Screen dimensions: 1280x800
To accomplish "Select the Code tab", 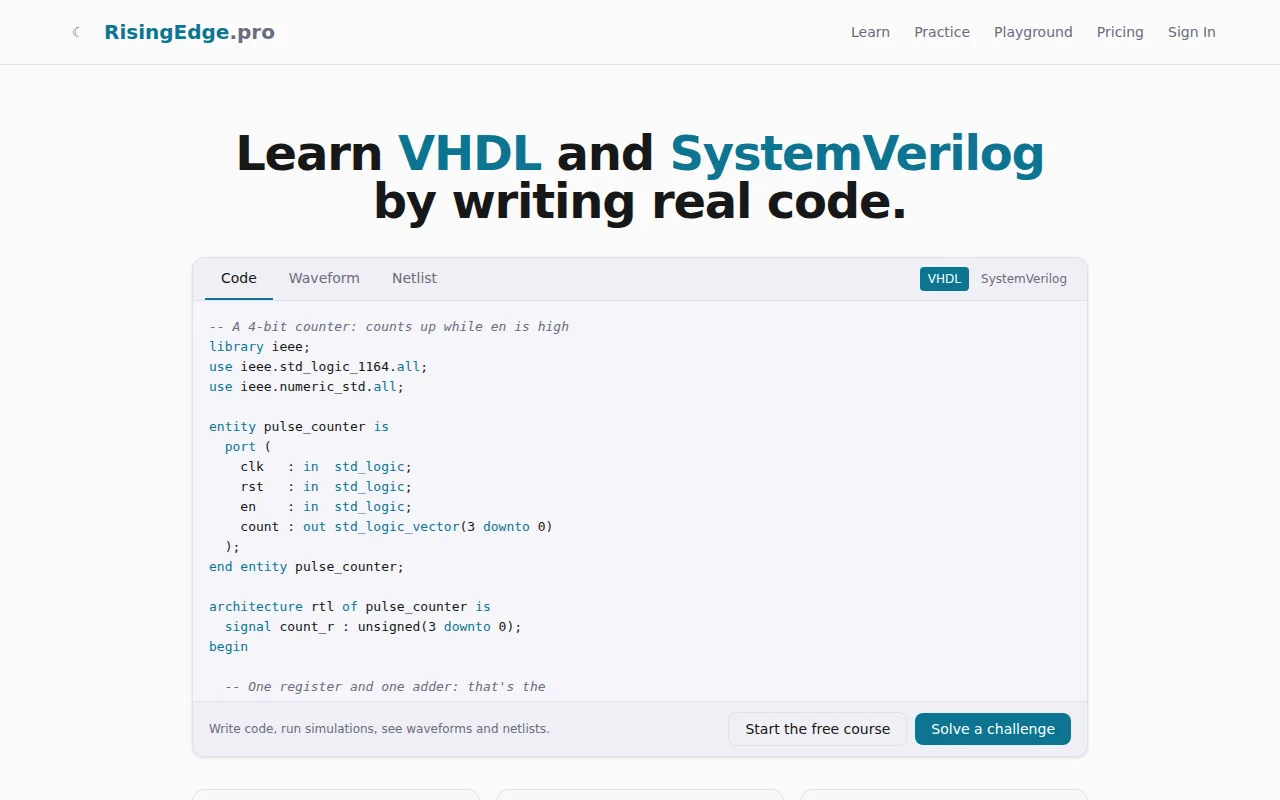I will tap(239, 279).
